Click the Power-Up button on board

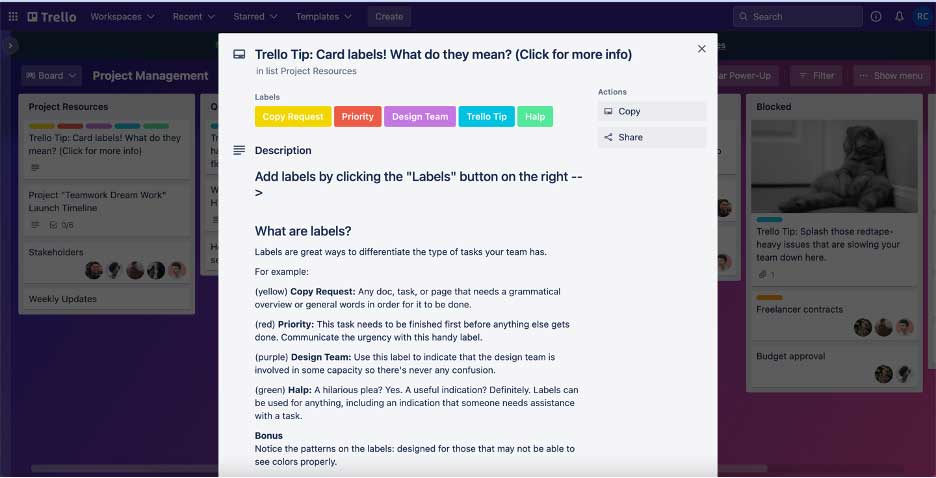coord(746,76)
